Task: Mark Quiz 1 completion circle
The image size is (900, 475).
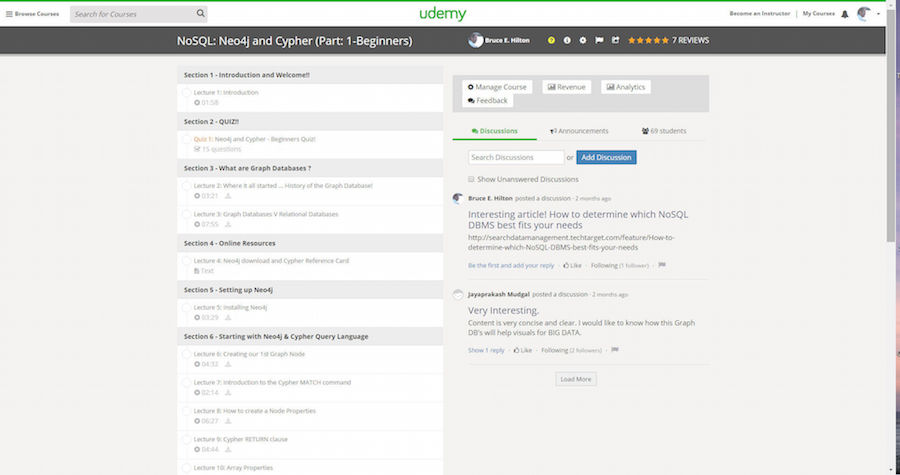Action: 186,139
